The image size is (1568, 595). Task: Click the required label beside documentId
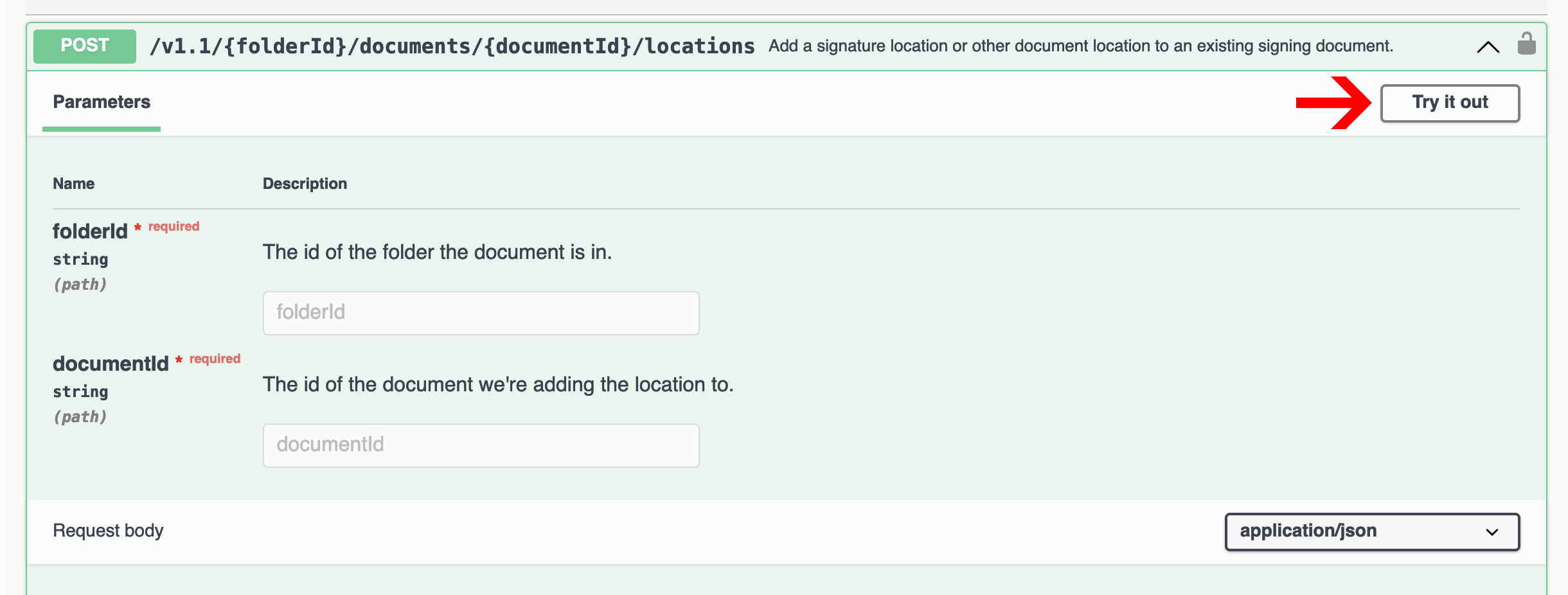coord(215,359)
